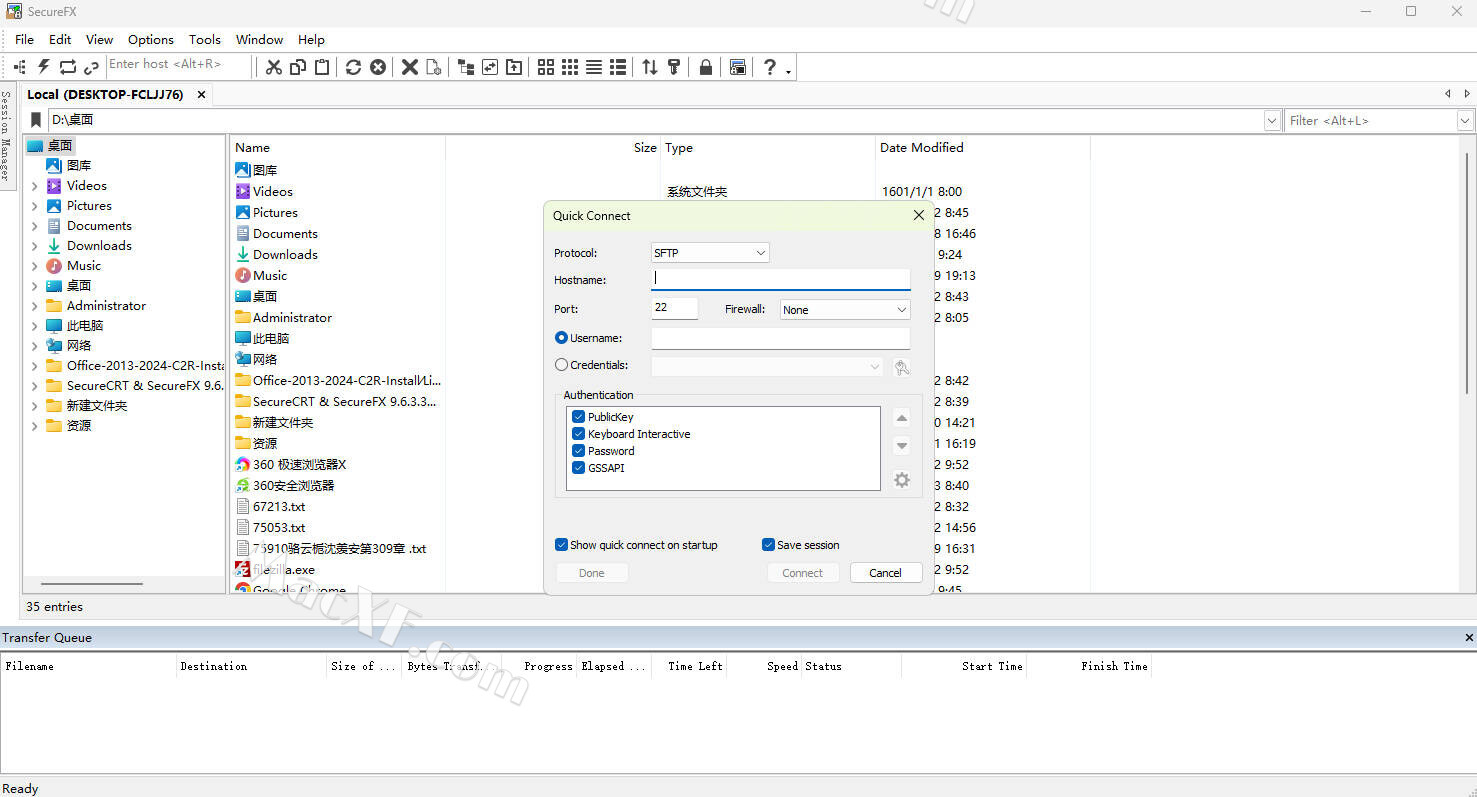This screenshot has width=1477, height=797.
Task: Click the question mark Help icon
Action: [769, 67]
